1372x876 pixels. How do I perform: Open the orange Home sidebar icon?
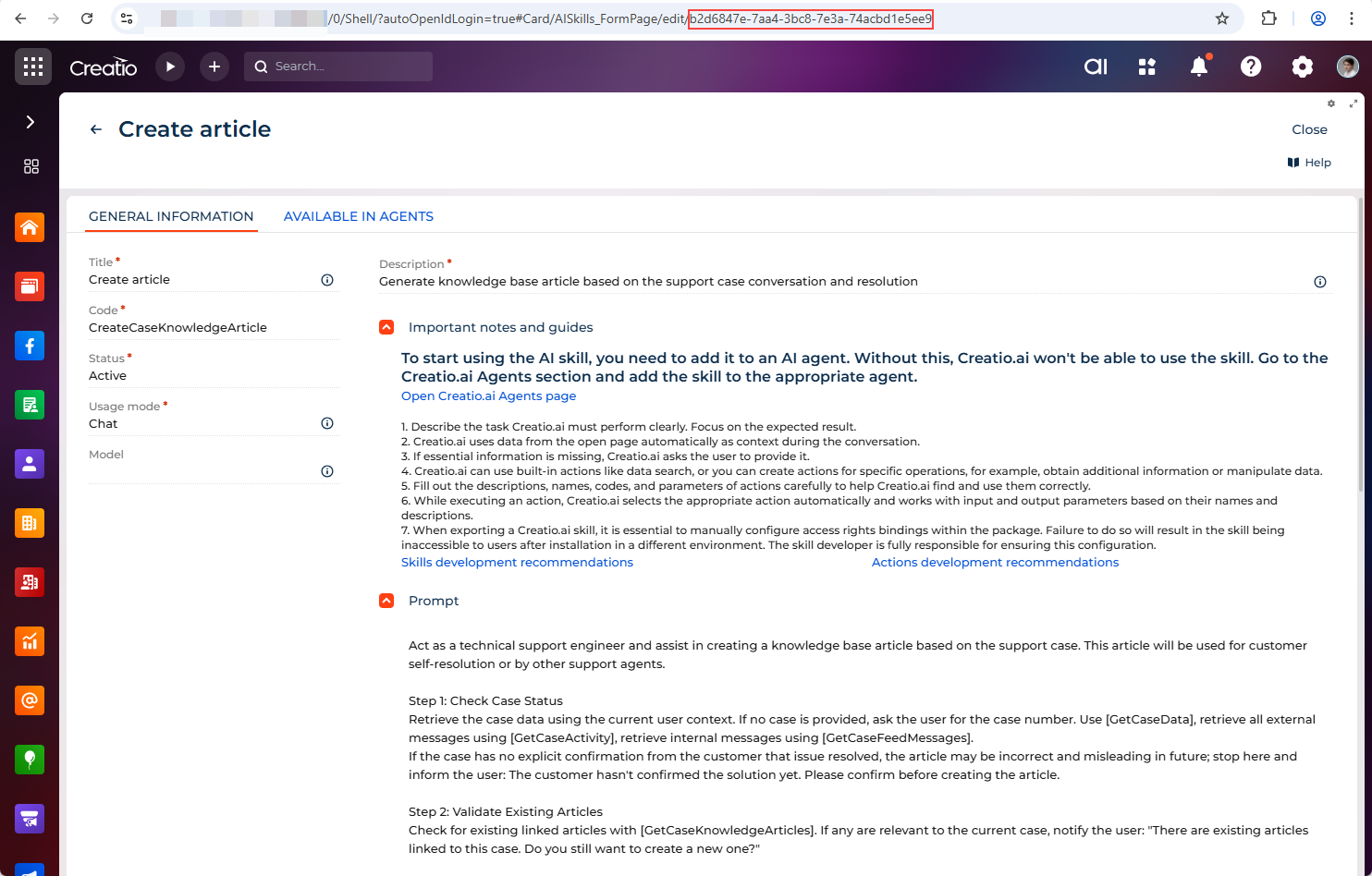tap(30, 227)
